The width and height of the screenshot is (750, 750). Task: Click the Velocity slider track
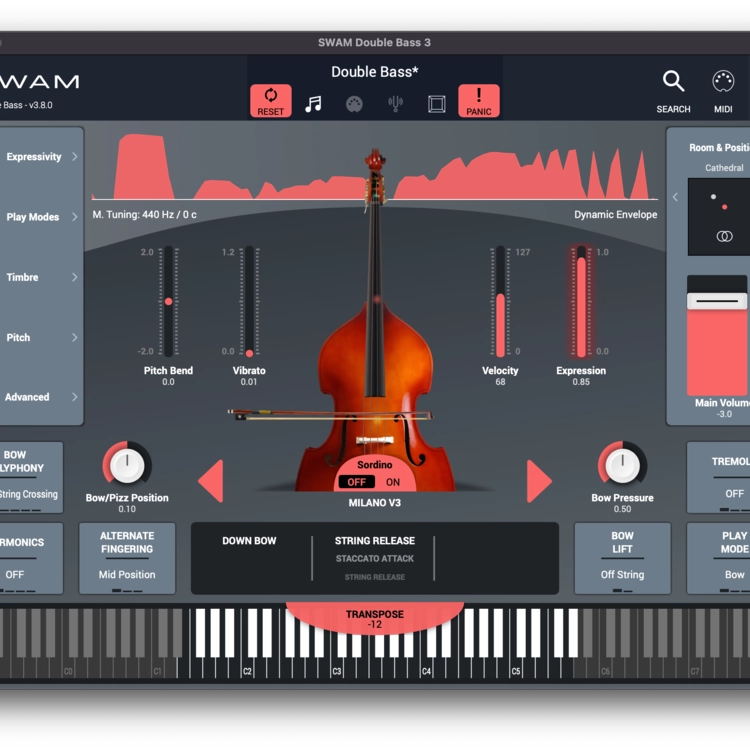500,302
